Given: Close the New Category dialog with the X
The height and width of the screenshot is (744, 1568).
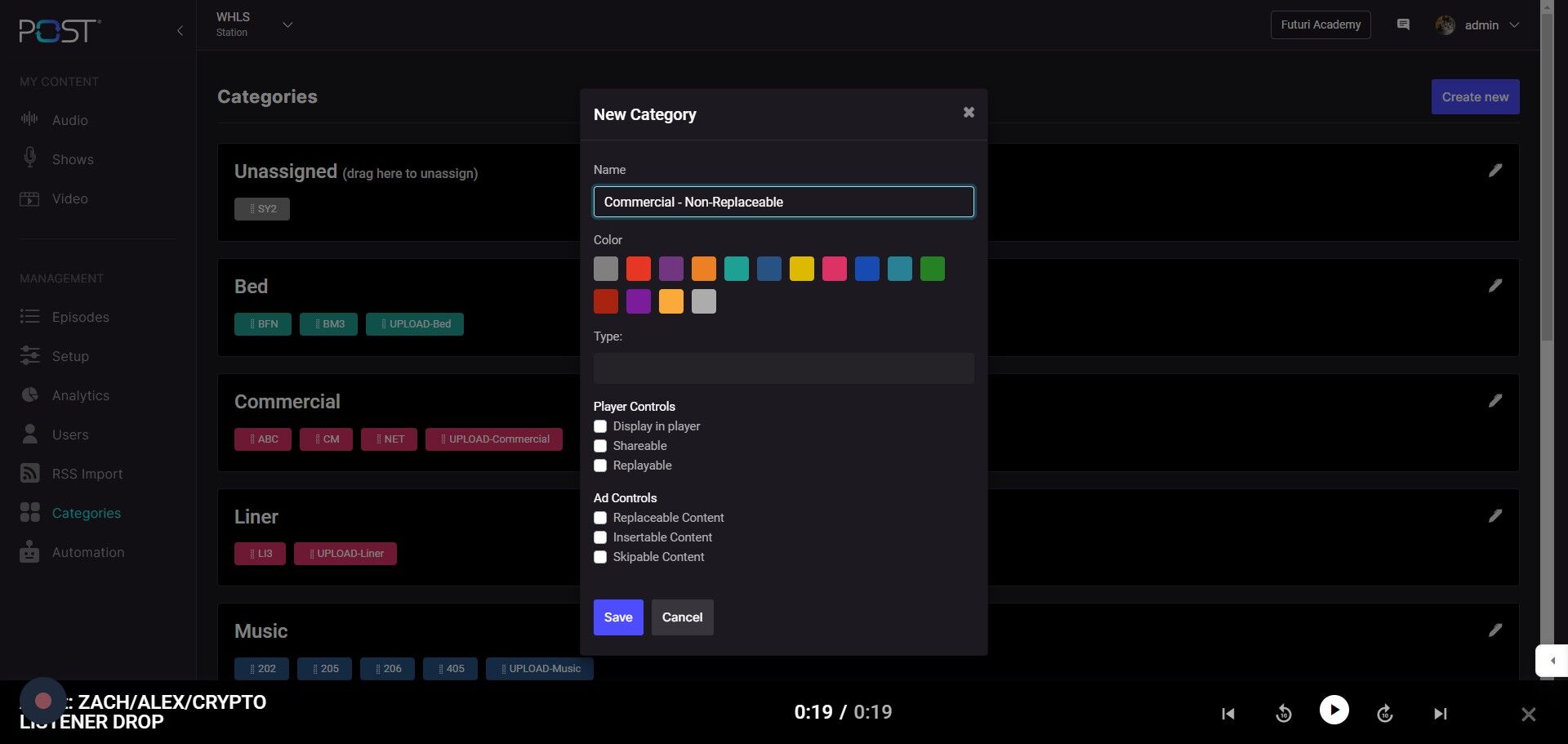Looking at the screenshot, I should coord(969,113).
